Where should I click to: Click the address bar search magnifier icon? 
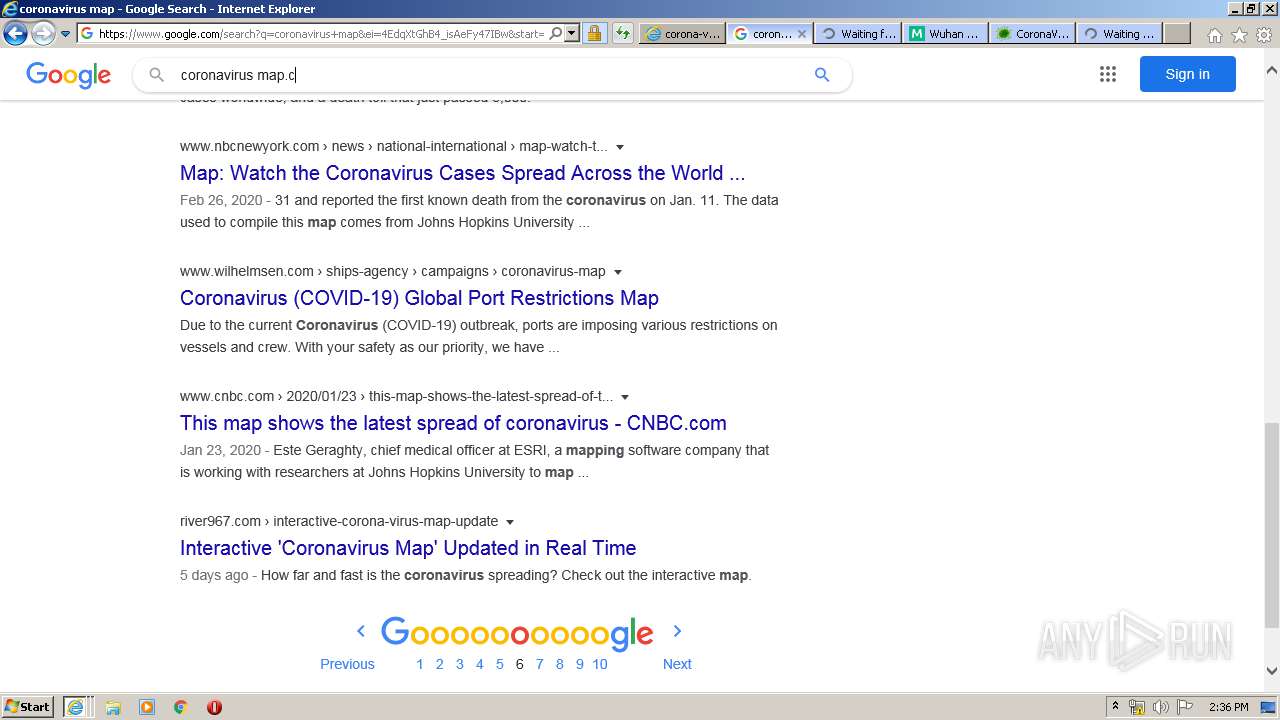(556, 33)
